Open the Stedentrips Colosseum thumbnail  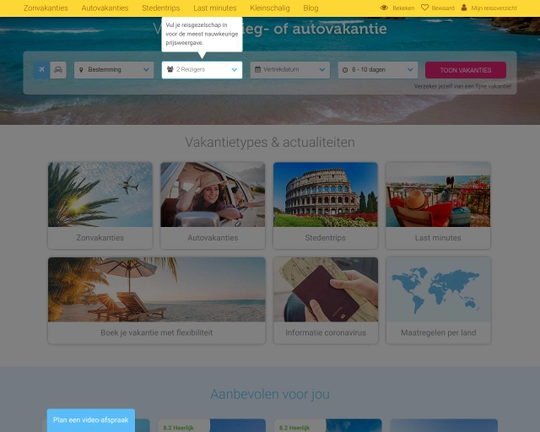[x=325, y=194]
